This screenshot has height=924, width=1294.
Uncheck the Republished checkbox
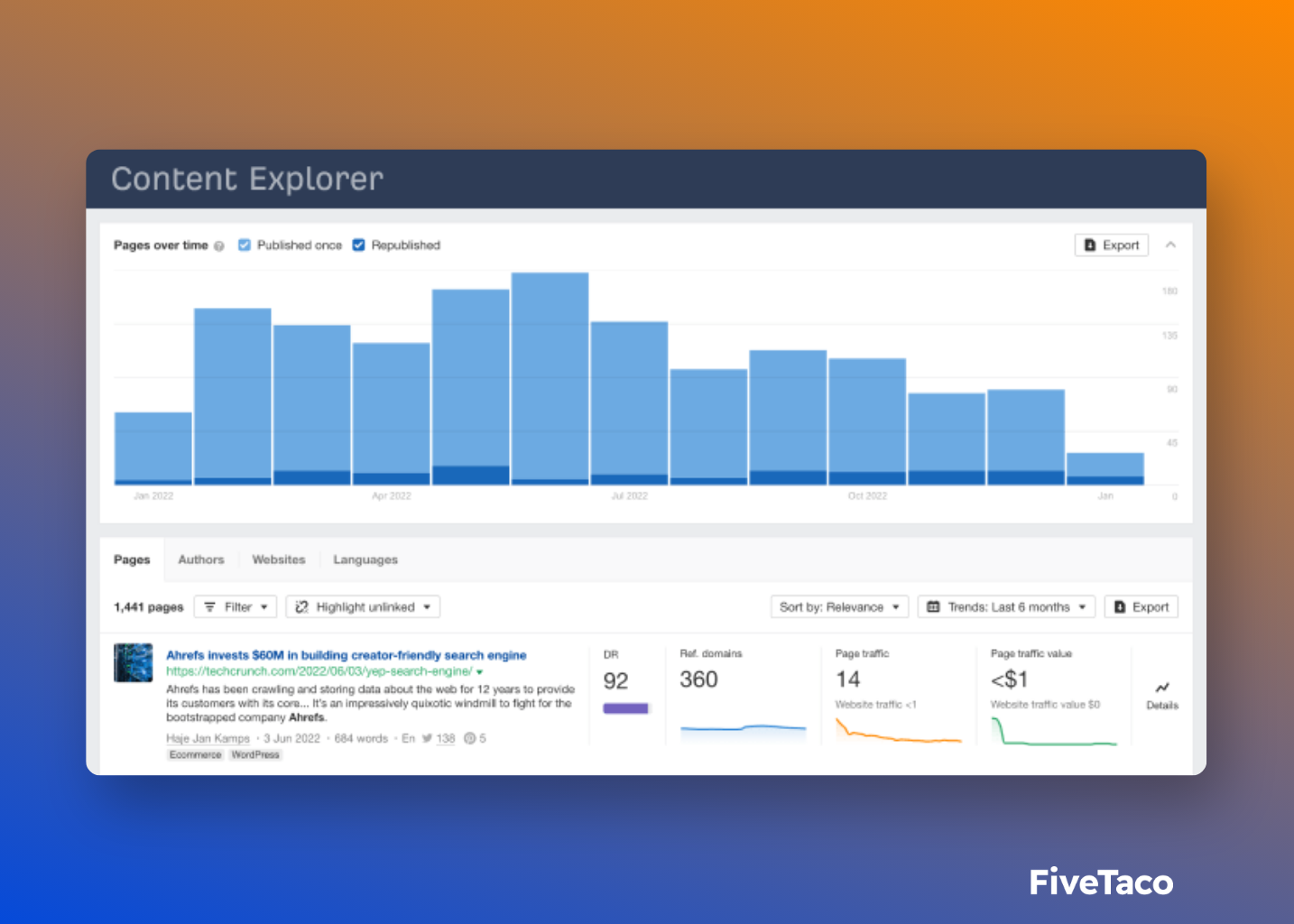click(x=358, y=245)
